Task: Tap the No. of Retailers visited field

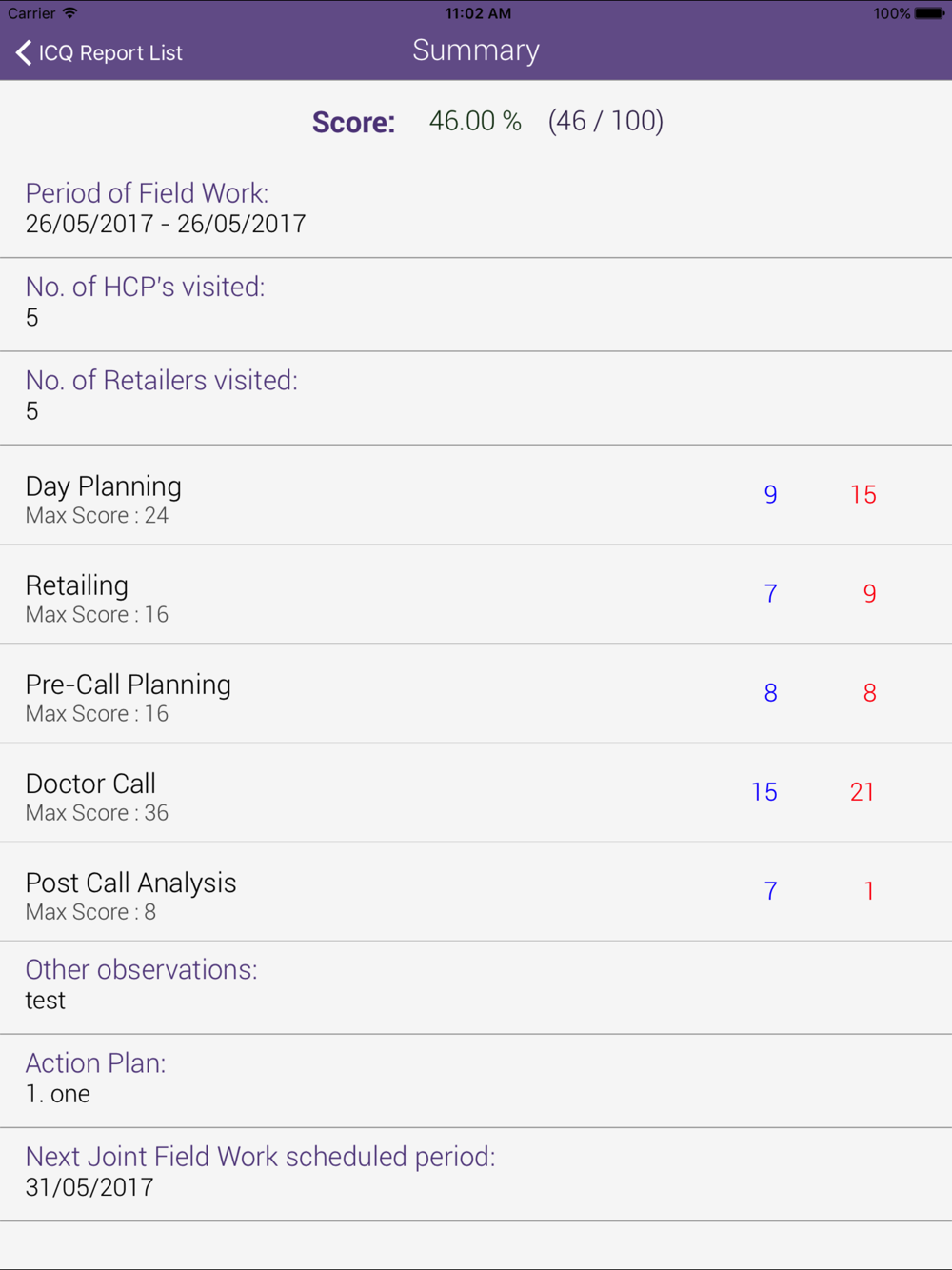Action: pos(476,398)
